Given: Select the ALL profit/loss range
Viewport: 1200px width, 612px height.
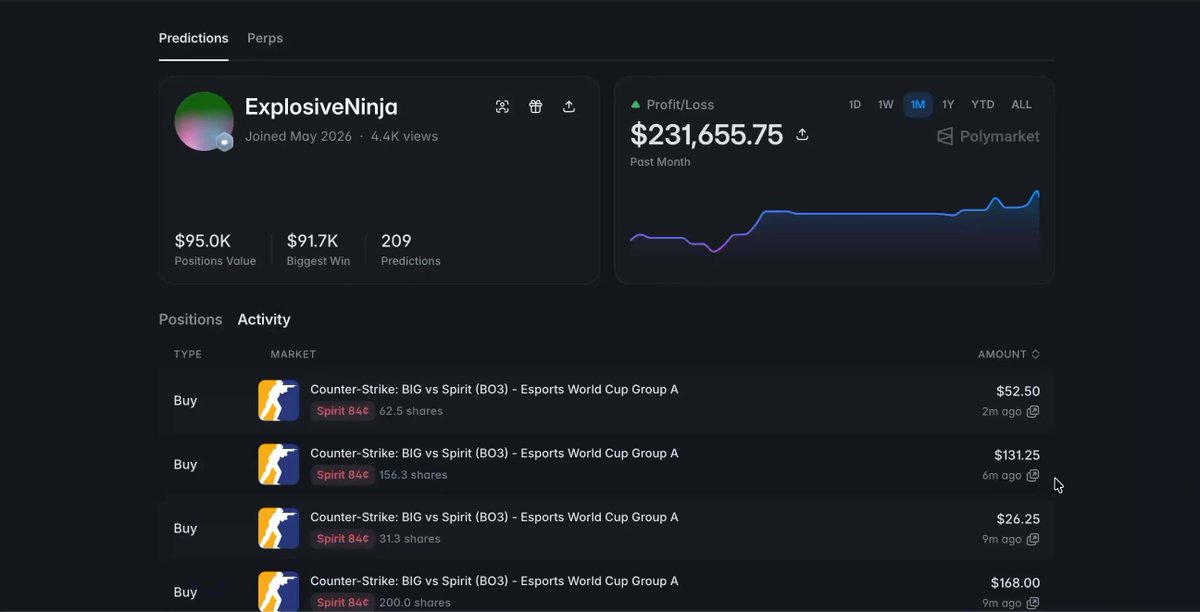Looking at the screenshot, I should click(x=1021, y=105).
